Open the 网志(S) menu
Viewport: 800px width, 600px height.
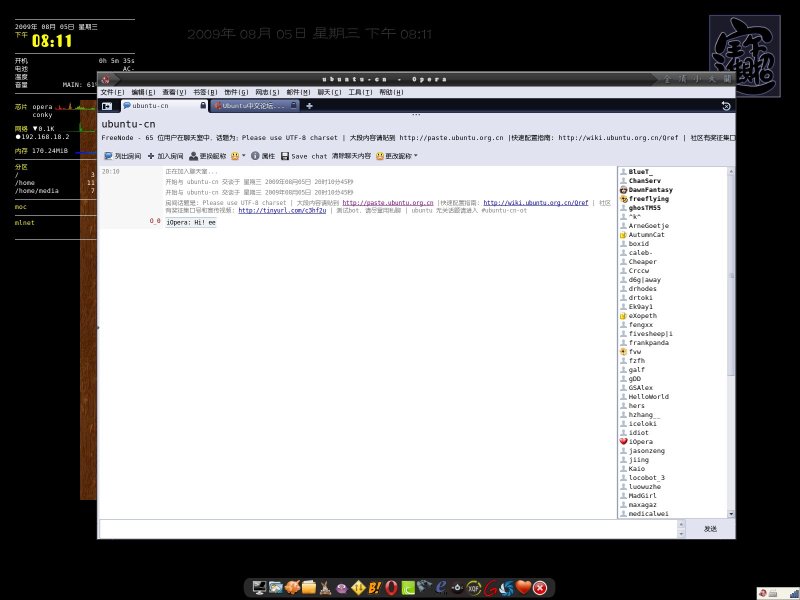(267, 92)
